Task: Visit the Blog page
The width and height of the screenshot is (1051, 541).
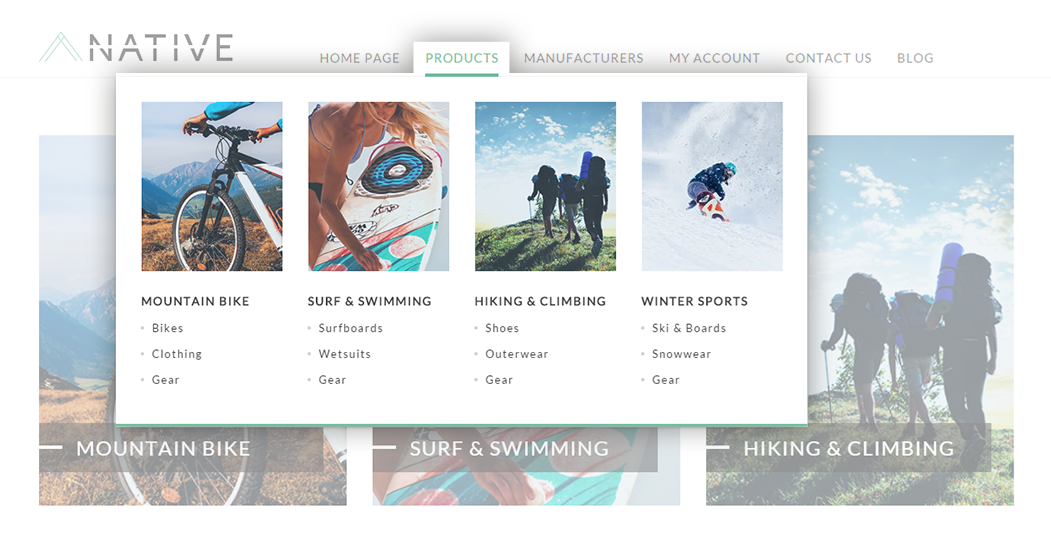Action: (x=915, y=58)
